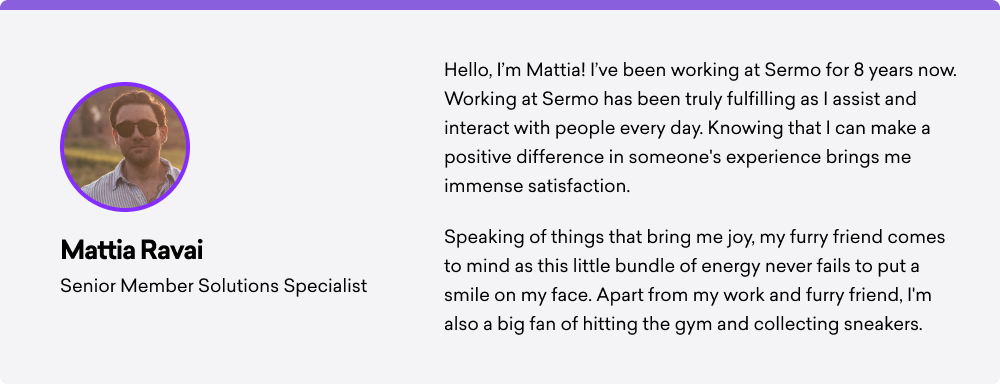The height and width of the screenshot is (384, 1000).
Task: Click the Senior Member Solutions Specialist title
Action: [x=214, y=286]
